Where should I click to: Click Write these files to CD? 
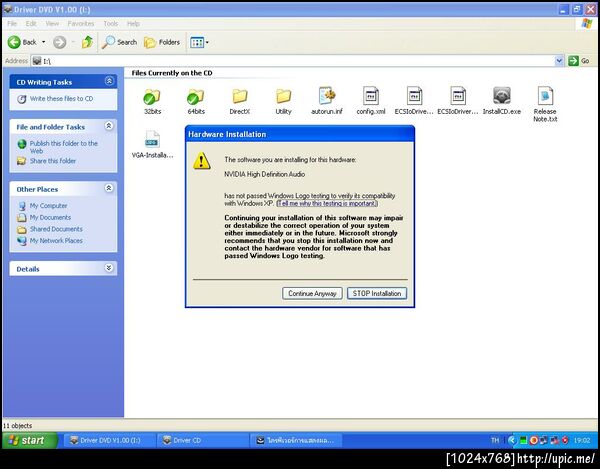pyautogui.click(x=61, y=99)
